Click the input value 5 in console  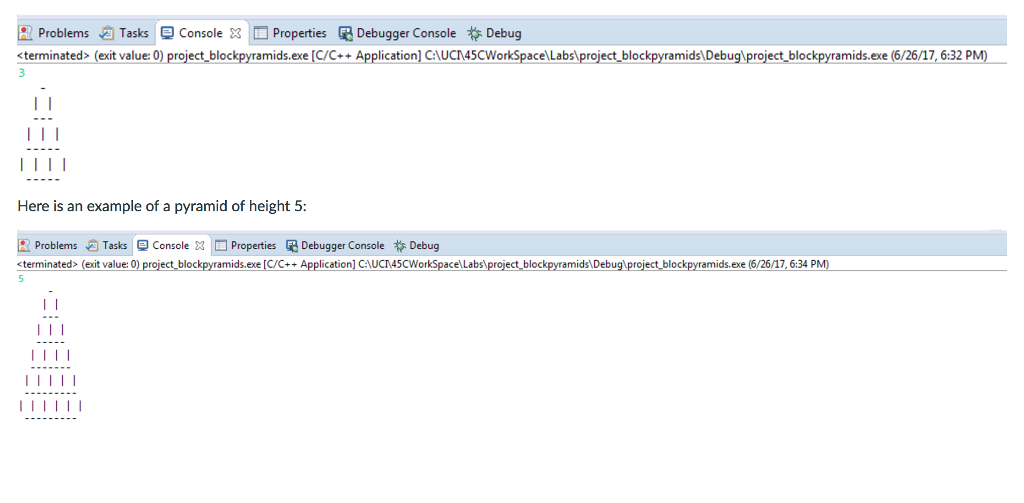(x=21, y=279)
